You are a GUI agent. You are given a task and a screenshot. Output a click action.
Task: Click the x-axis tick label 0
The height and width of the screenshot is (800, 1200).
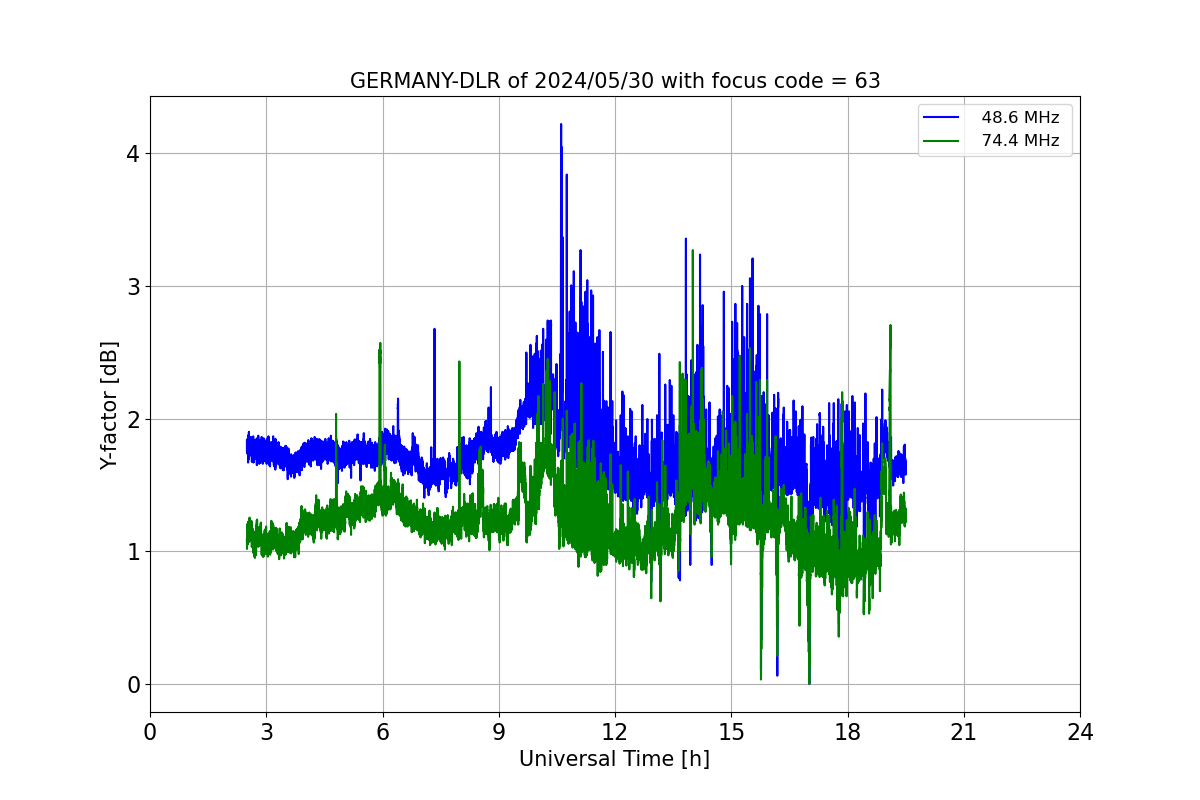click(x=150, y=733)
